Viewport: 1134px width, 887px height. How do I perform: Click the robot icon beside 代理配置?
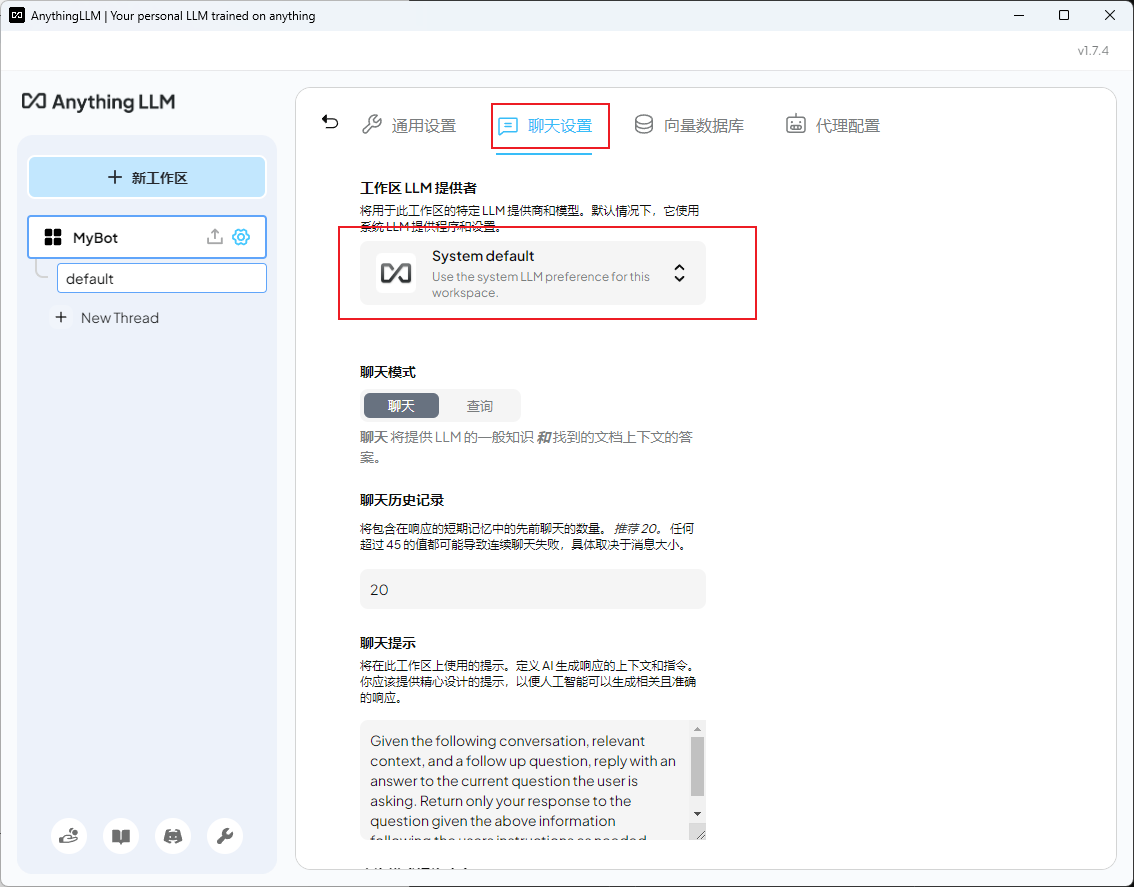796,124
